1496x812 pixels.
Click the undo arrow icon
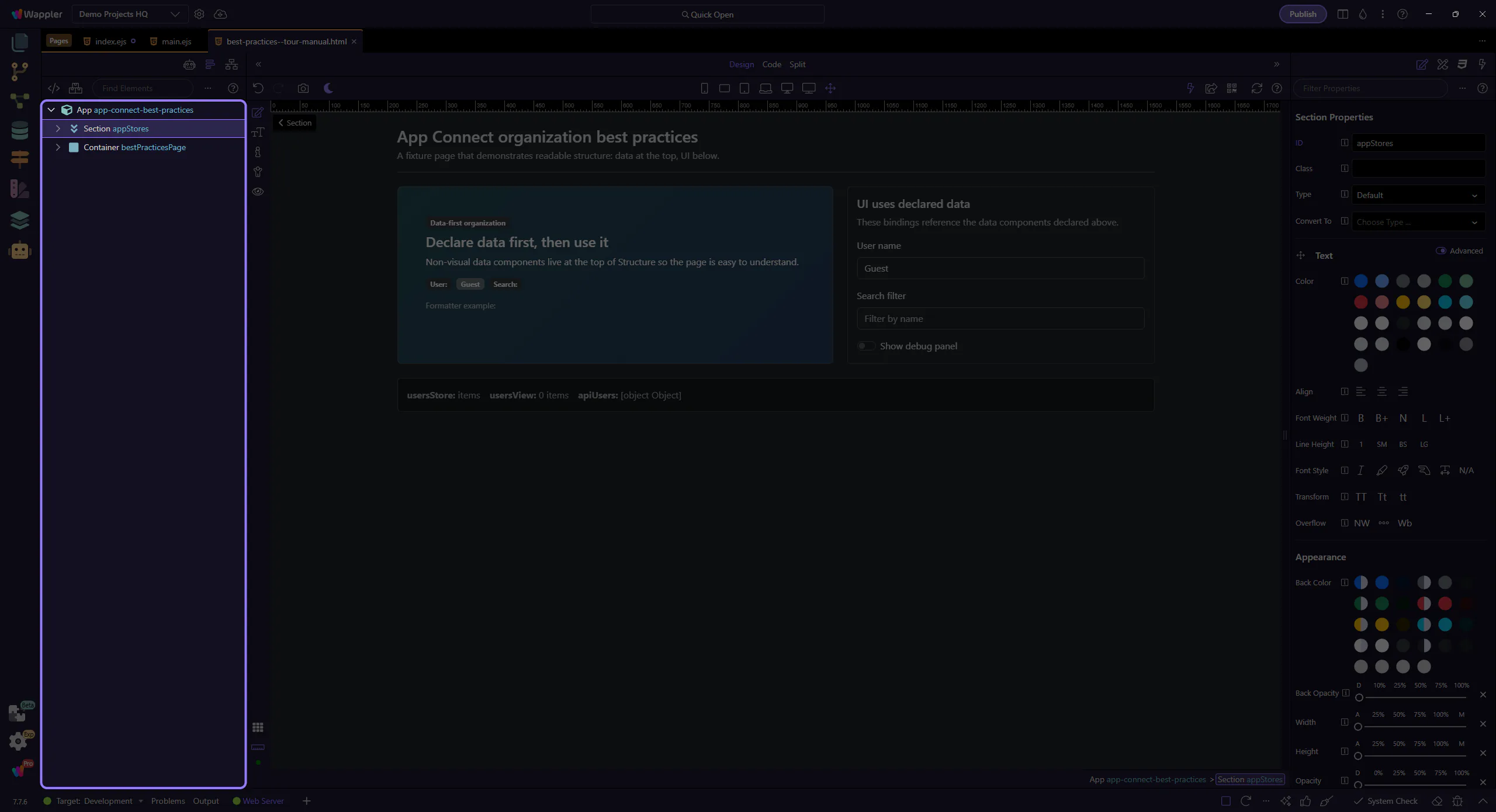click(258, 88)
